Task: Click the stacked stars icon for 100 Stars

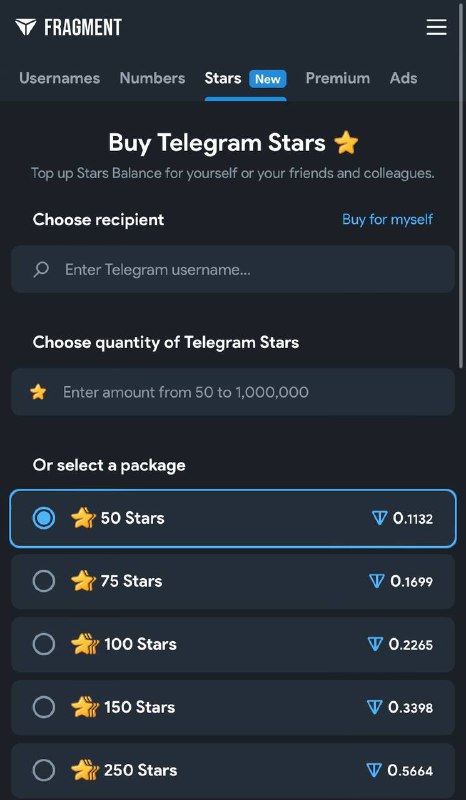Action: point(84,644)
